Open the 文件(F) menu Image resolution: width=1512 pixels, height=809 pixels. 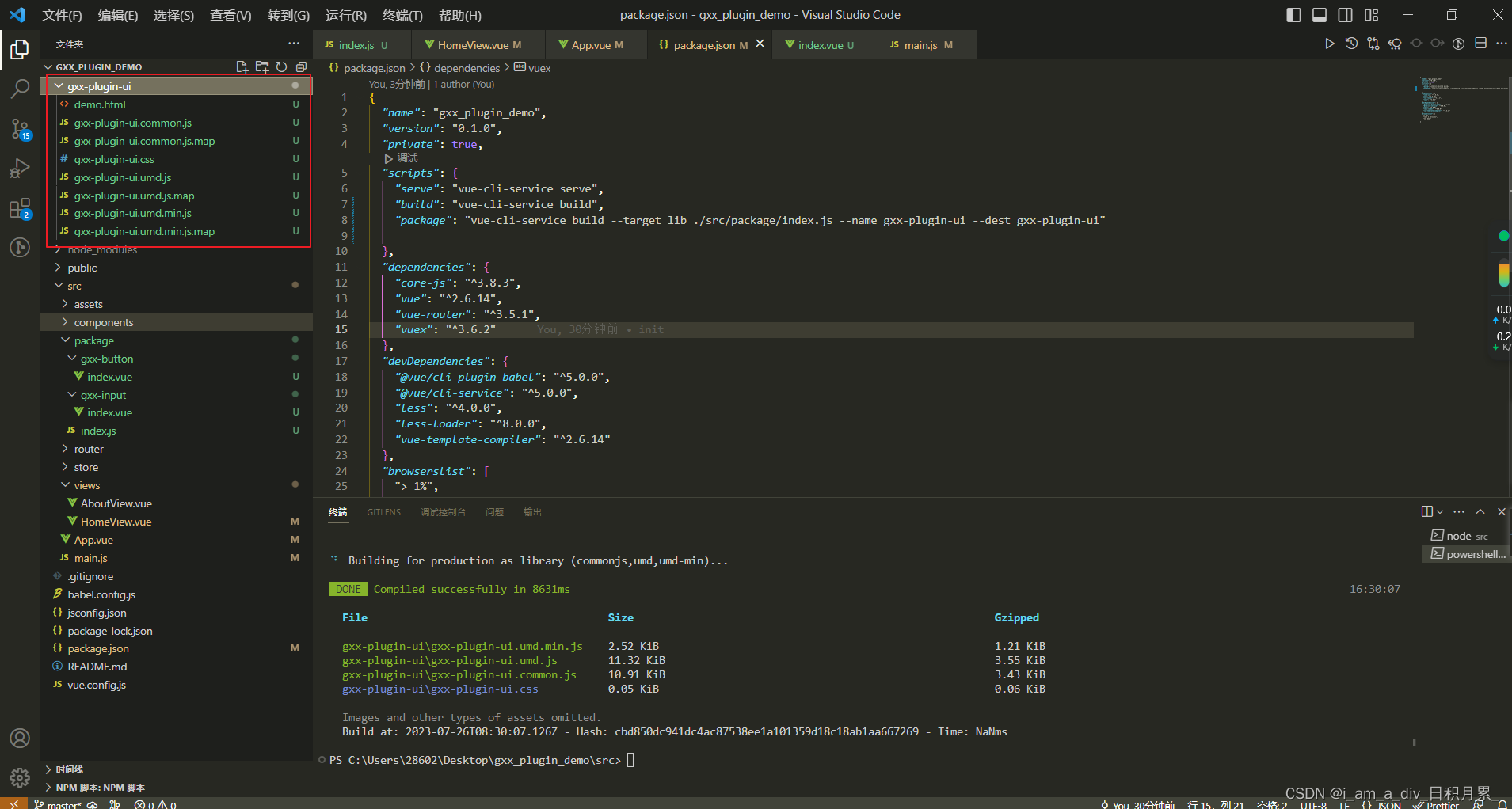point(62,15)
